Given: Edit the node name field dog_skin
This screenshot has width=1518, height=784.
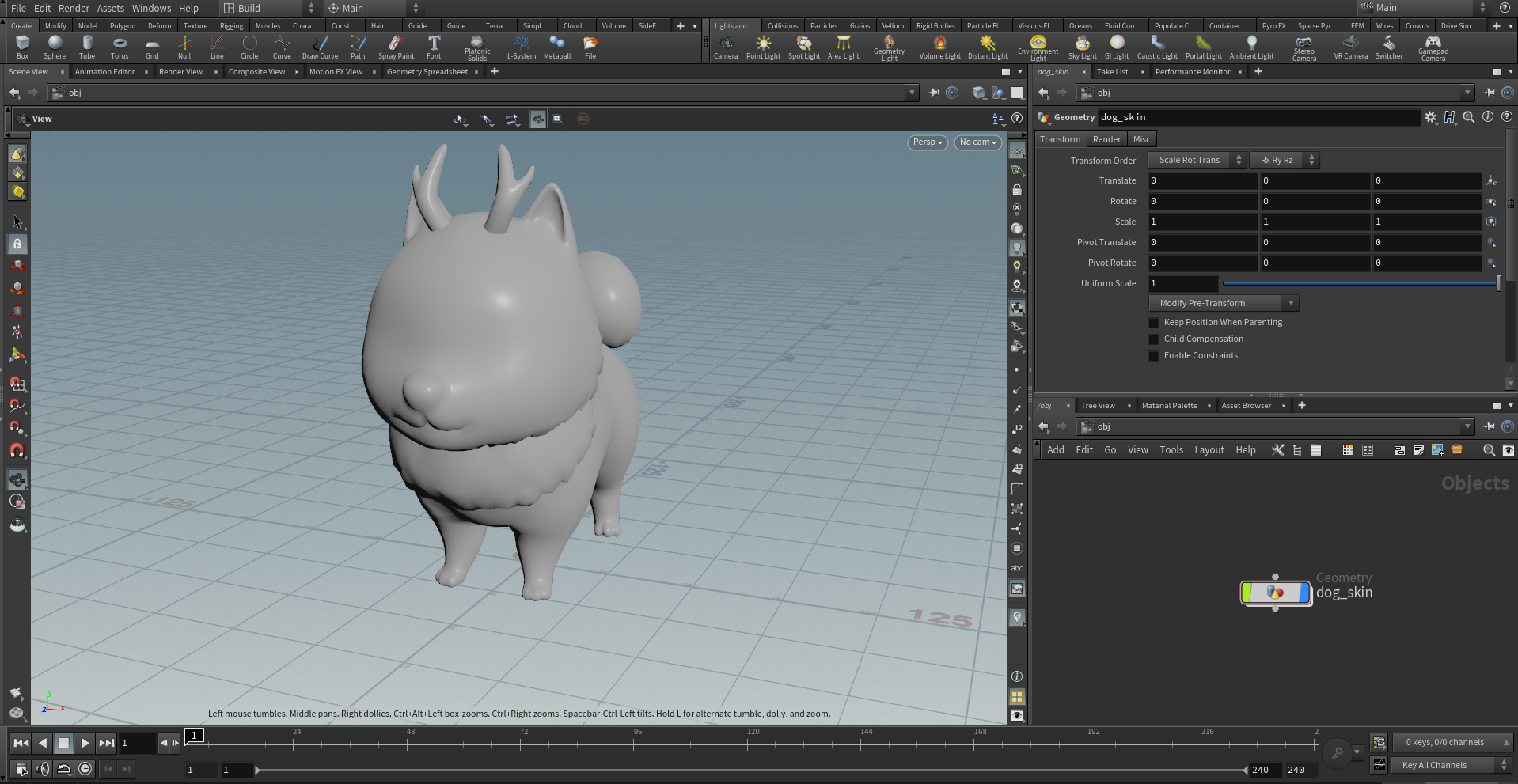Looking at the screenshot, I should point(1258,117).
